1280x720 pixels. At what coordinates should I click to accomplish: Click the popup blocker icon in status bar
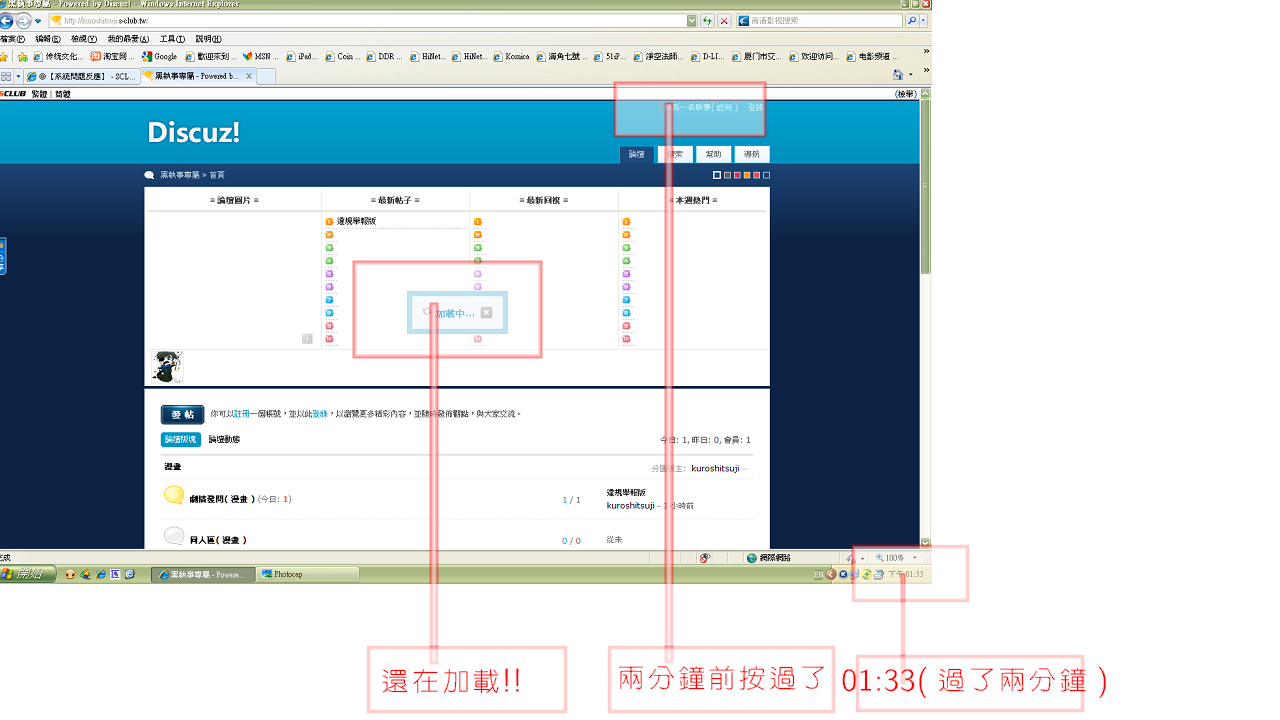tap(705, 558)
